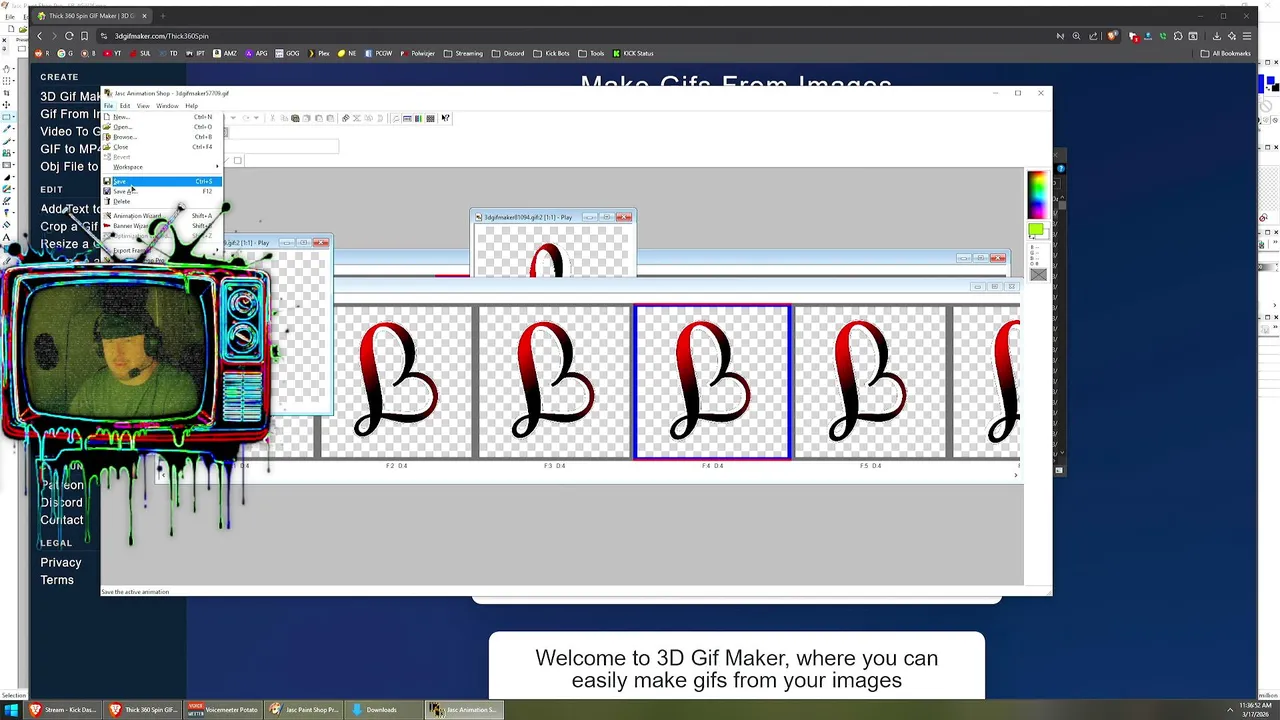Reload the 3dgifmaker page

tap(69, 36)
